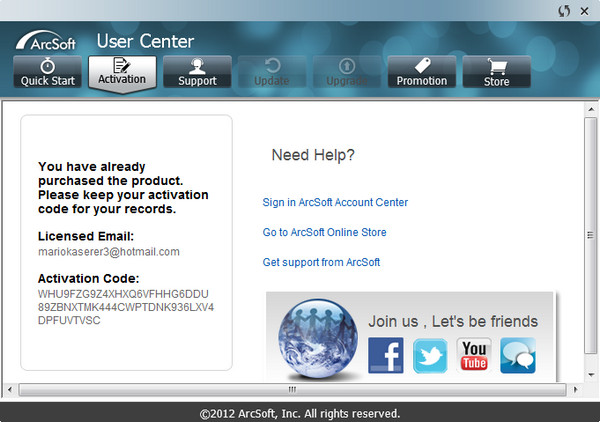Open the Promotion tab
The width and height of the screenshot is (600, 422).
pyautogui.click(x=422, y=72)
